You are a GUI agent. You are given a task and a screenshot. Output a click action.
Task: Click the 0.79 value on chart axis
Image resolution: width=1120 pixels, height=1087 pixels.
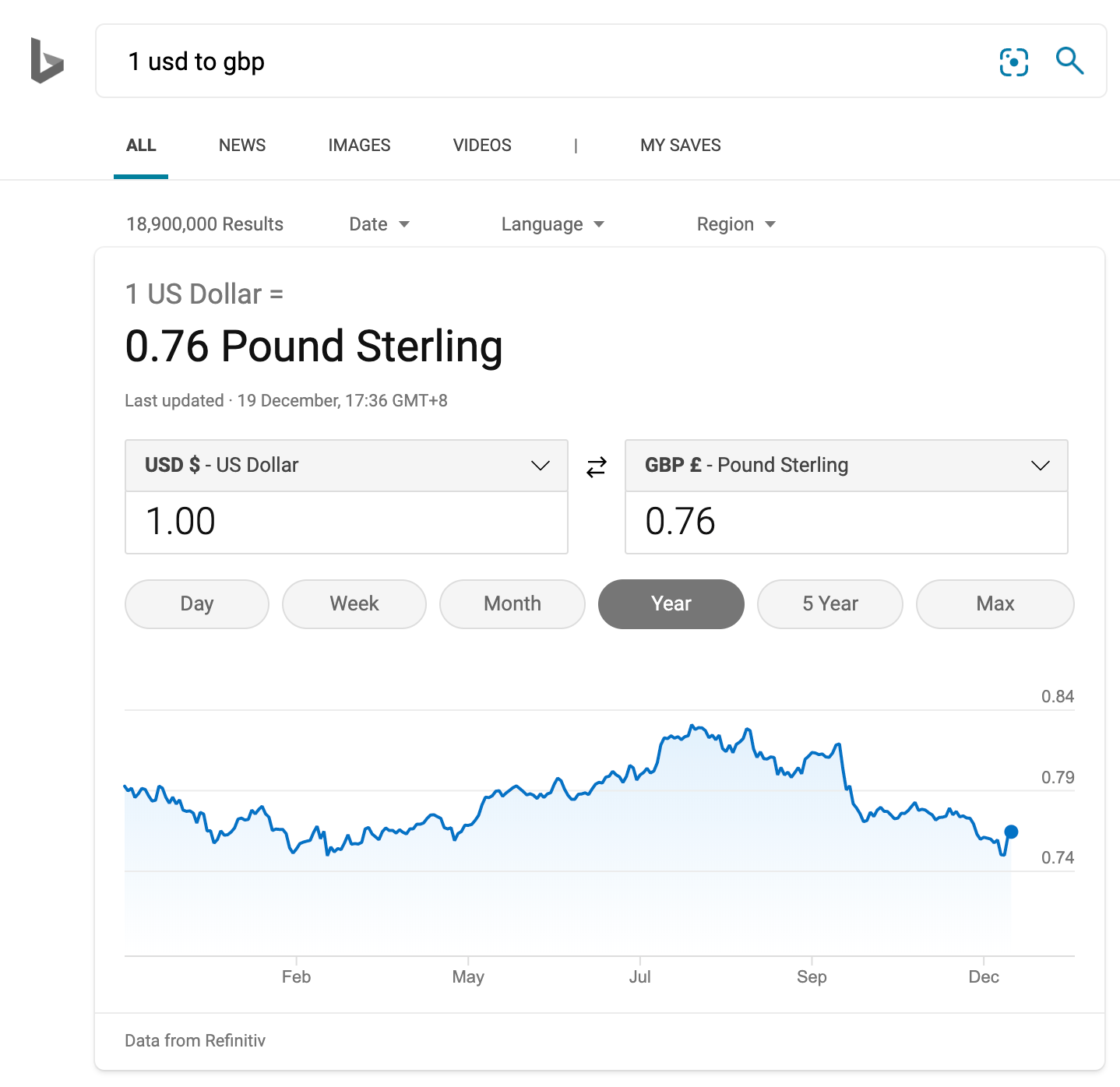coord(1058,778)
